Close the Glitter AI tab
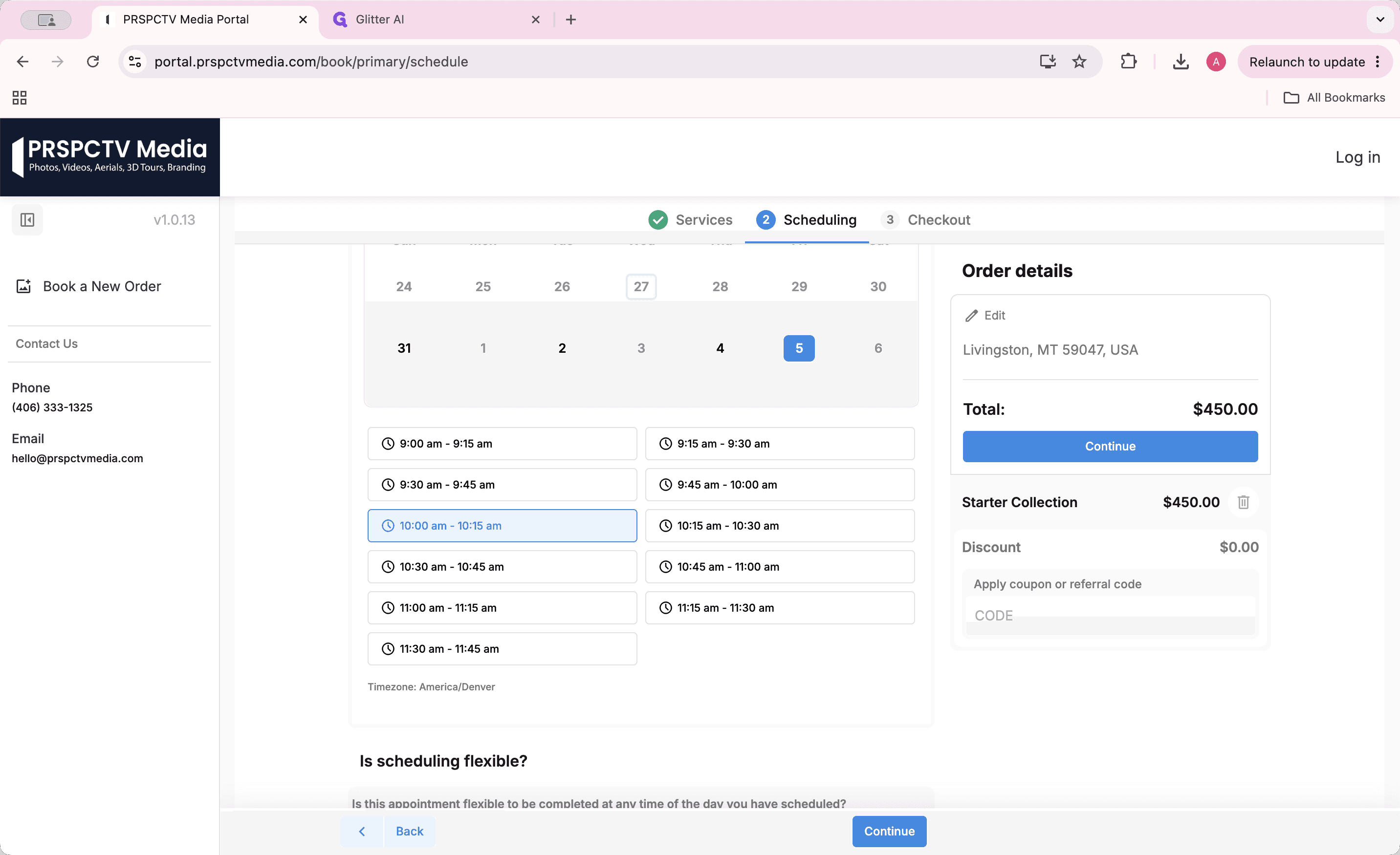 click(x=535, y=20)
